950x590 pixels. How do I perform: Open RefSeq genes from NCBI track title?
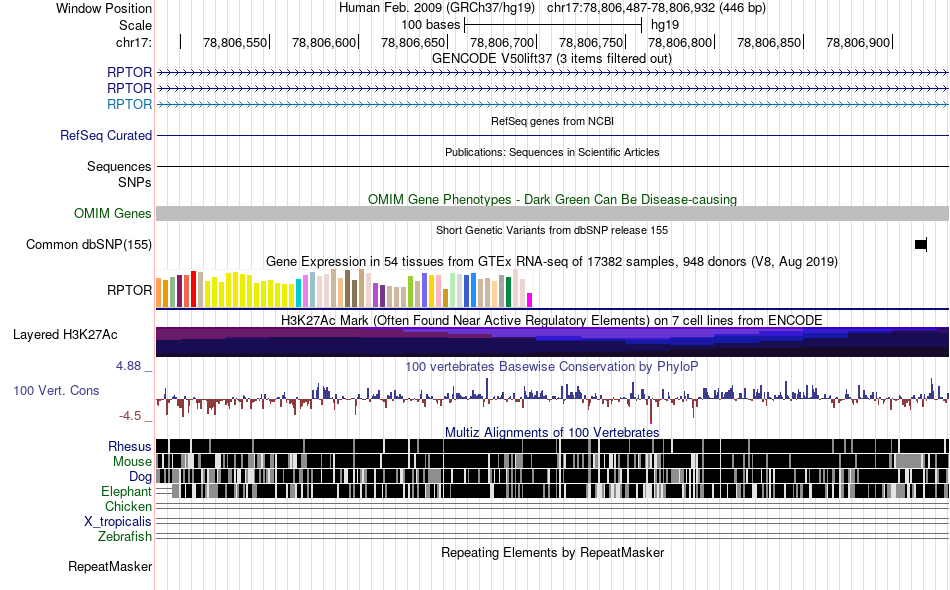[552, 121]
